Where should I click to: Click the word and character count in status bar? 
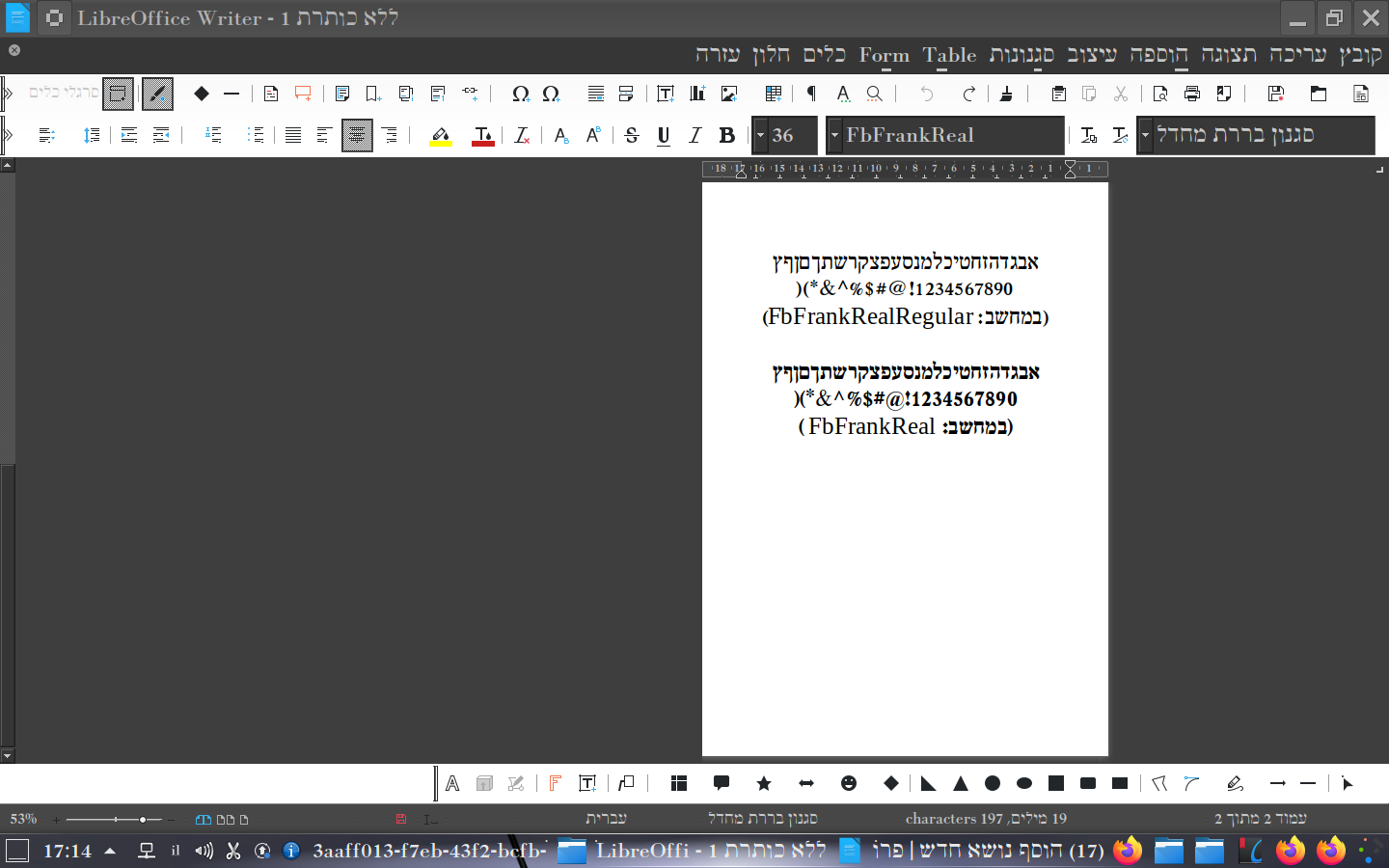pos(985,819)
